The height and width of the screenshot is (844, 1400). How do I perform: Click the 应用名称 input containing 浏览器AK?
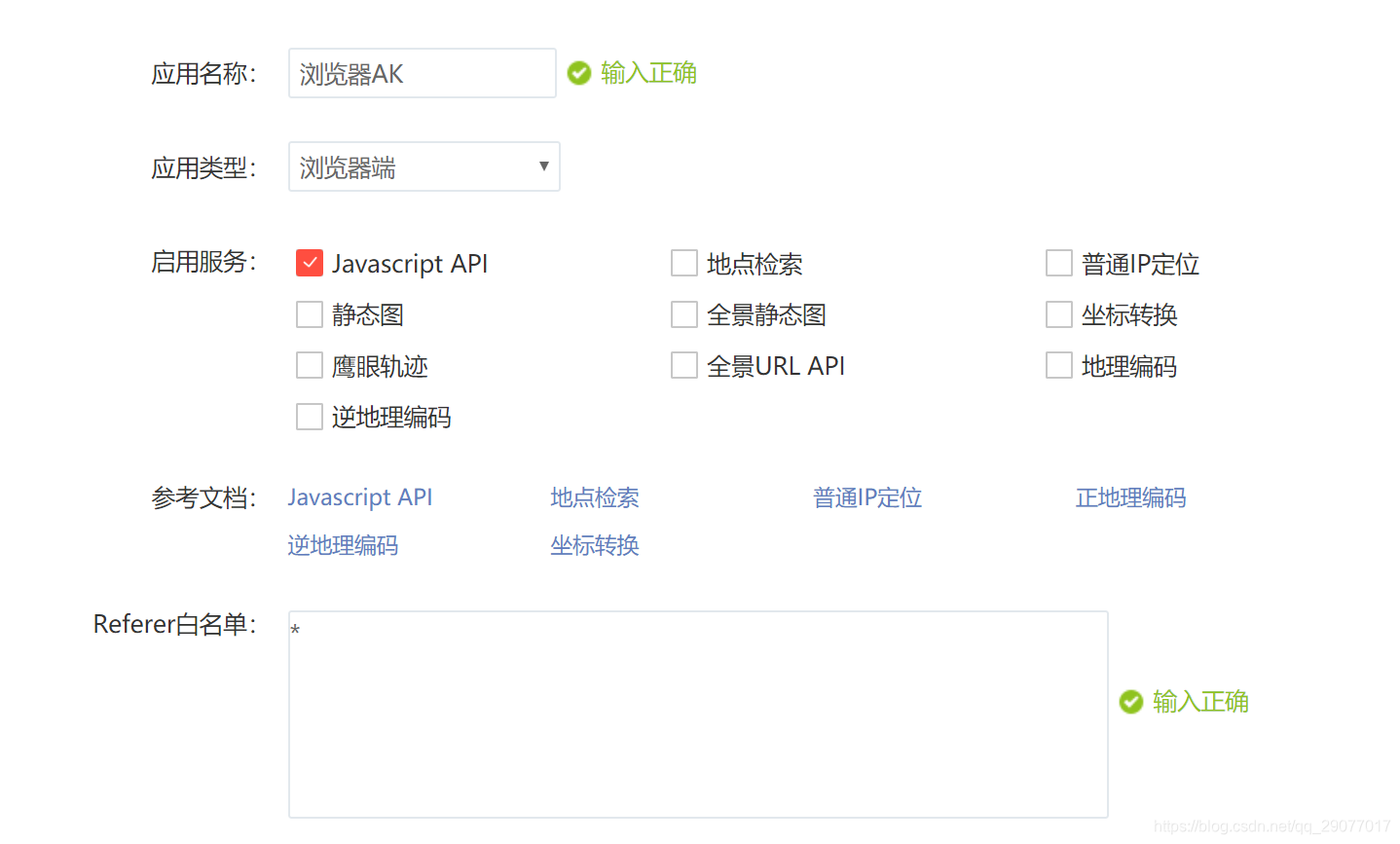point(423,73)
